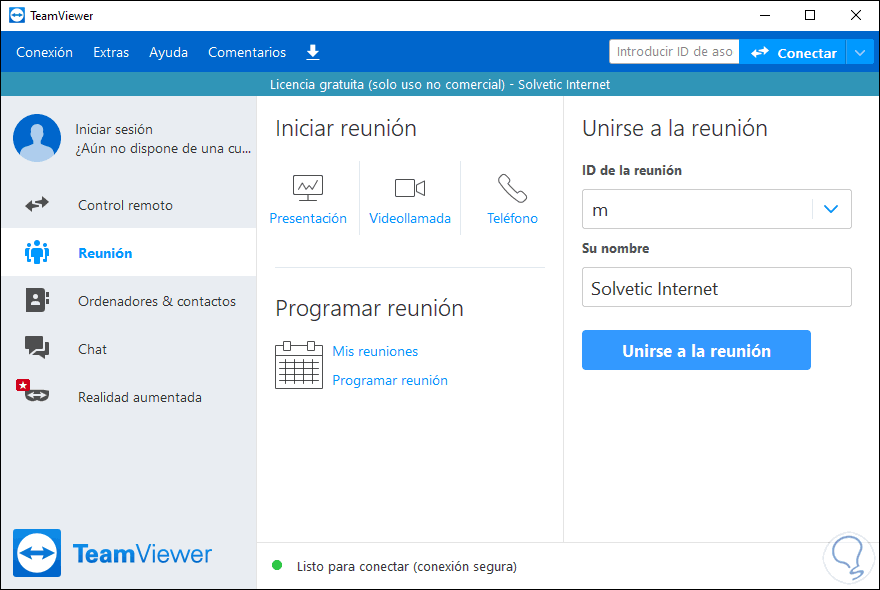Screen dimensions: 880x590
Task: Click the Presentación label link
Action: (x=308, y=218)
